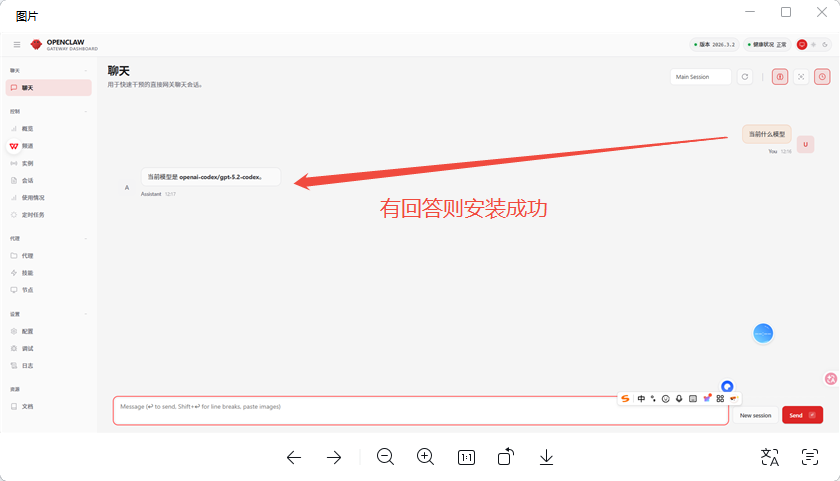Screen dimensions: 840x481
Task: Click the 聊天 page heading
Action: pyautogui.click(x=118, y=71)
